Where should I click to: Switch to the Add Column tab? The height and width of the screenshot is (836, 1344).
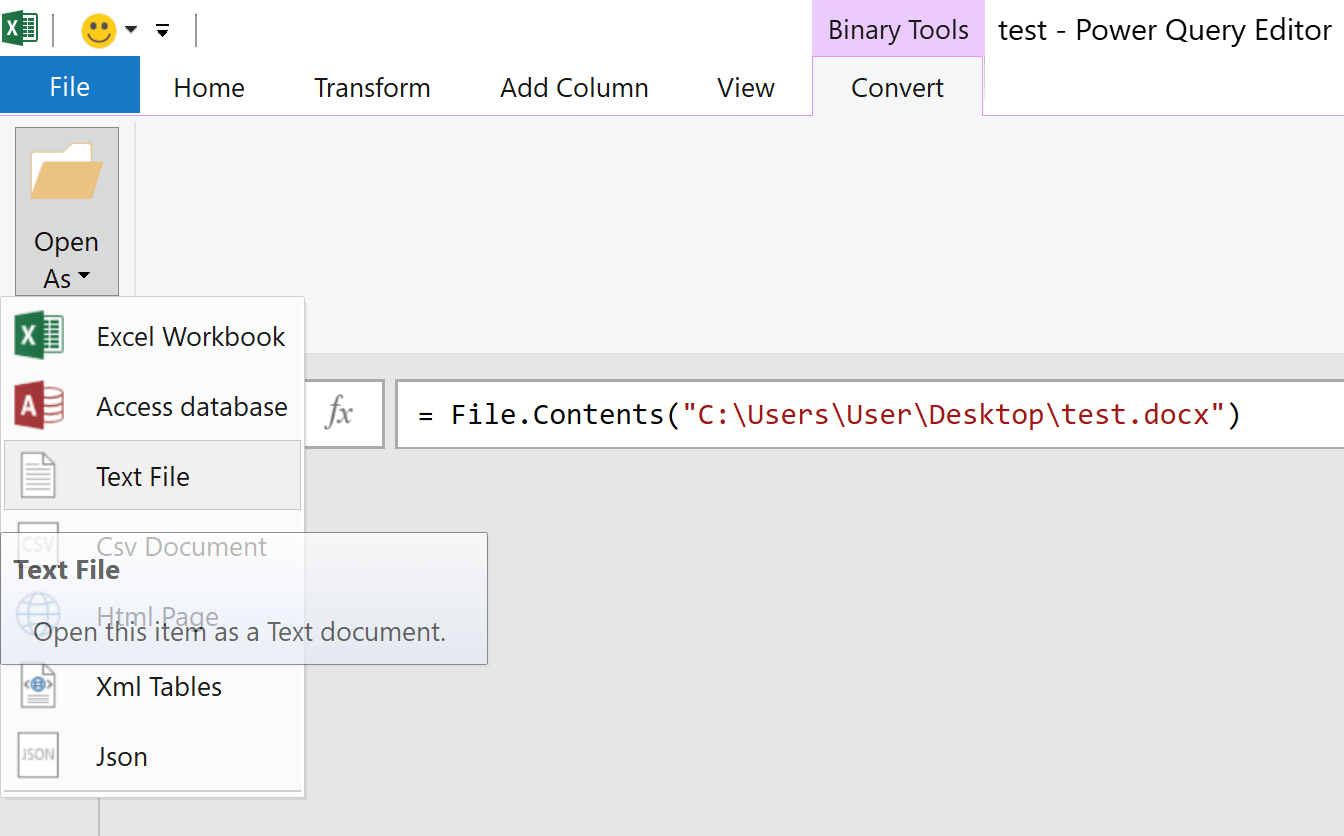(x=573, y=88)
